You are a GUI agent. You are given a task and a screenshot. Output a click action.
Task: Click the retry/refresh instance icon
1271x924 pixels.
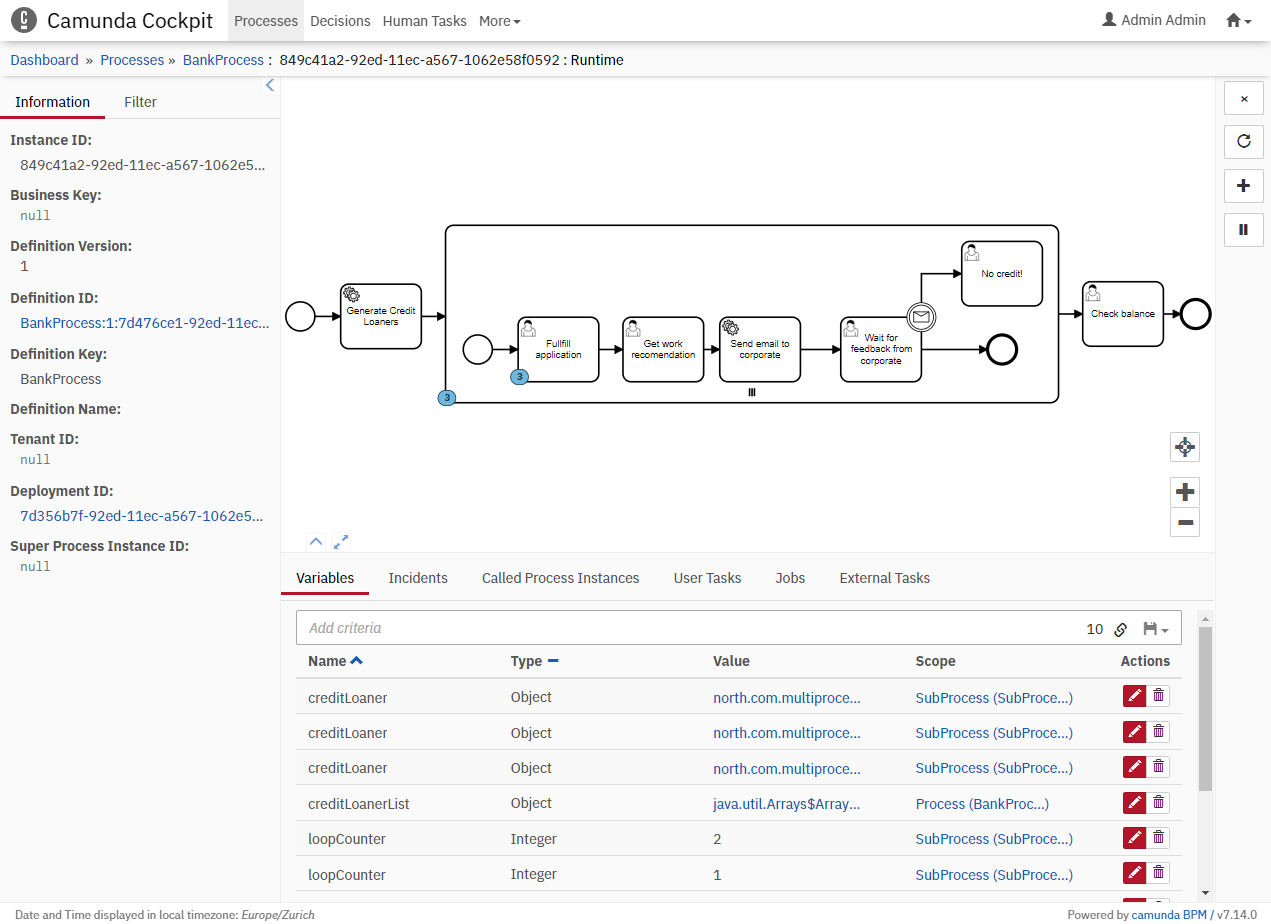click(1243, 141)
